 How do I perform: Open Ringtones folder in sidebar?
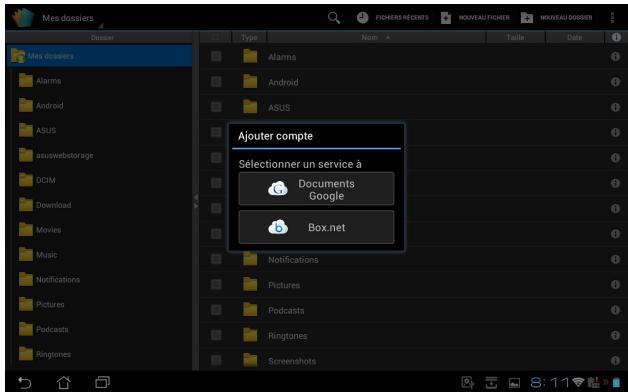(45, 354)
